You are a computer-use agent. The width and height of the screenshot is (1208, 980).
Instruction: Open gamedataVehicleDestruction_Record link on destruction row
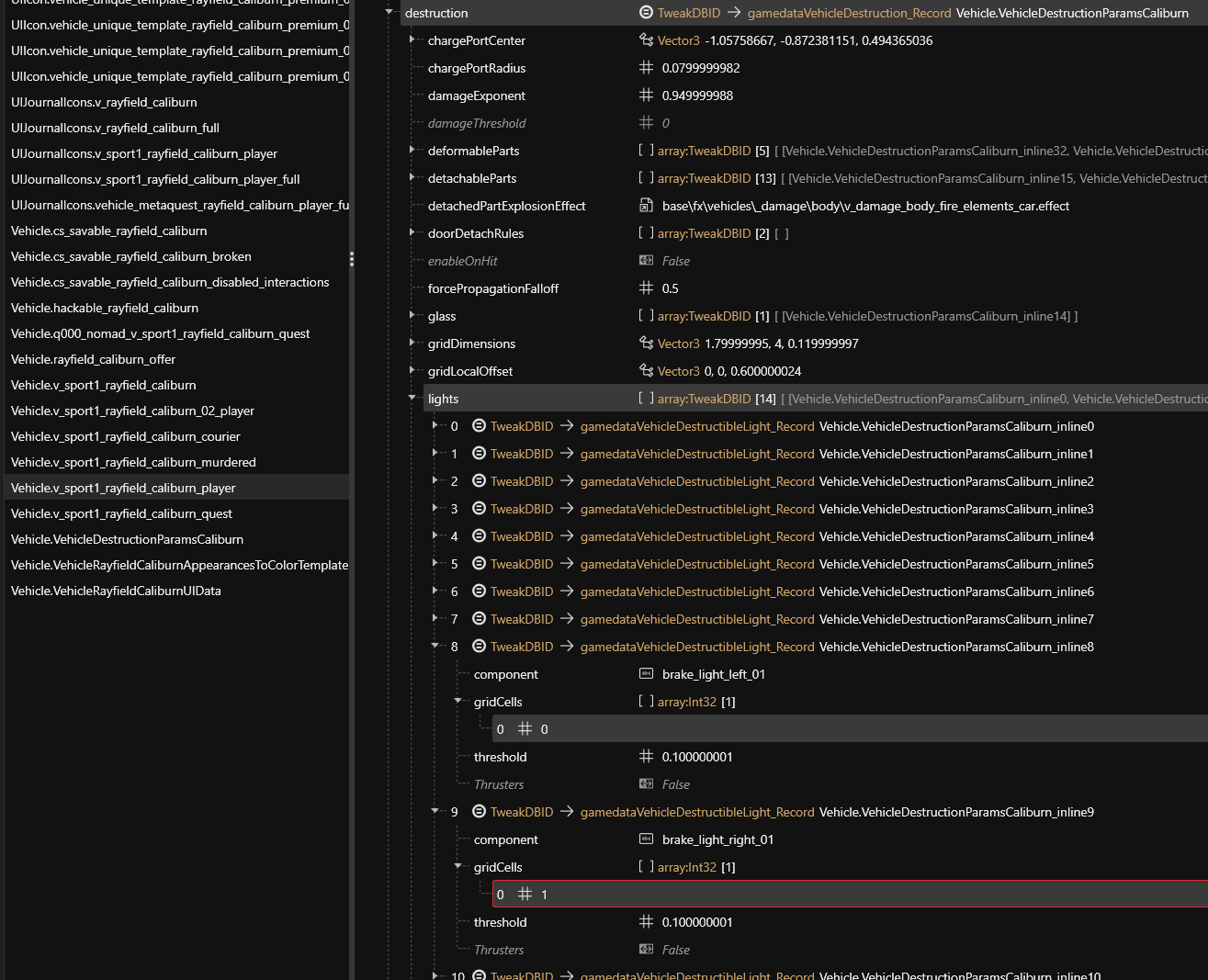pyautogui.click(x=849, y=13)
